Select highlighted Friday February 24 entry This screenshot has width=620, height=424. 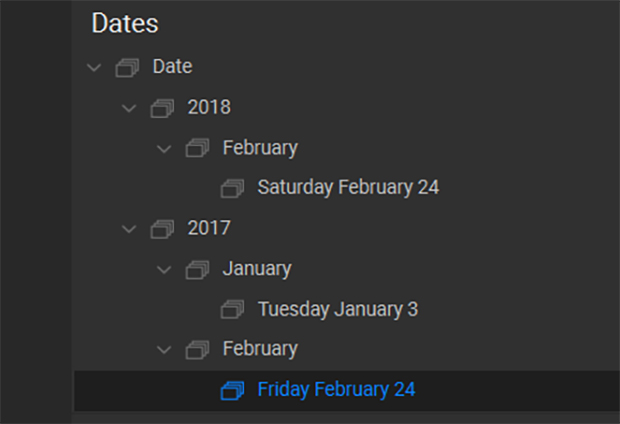point(347,391)
